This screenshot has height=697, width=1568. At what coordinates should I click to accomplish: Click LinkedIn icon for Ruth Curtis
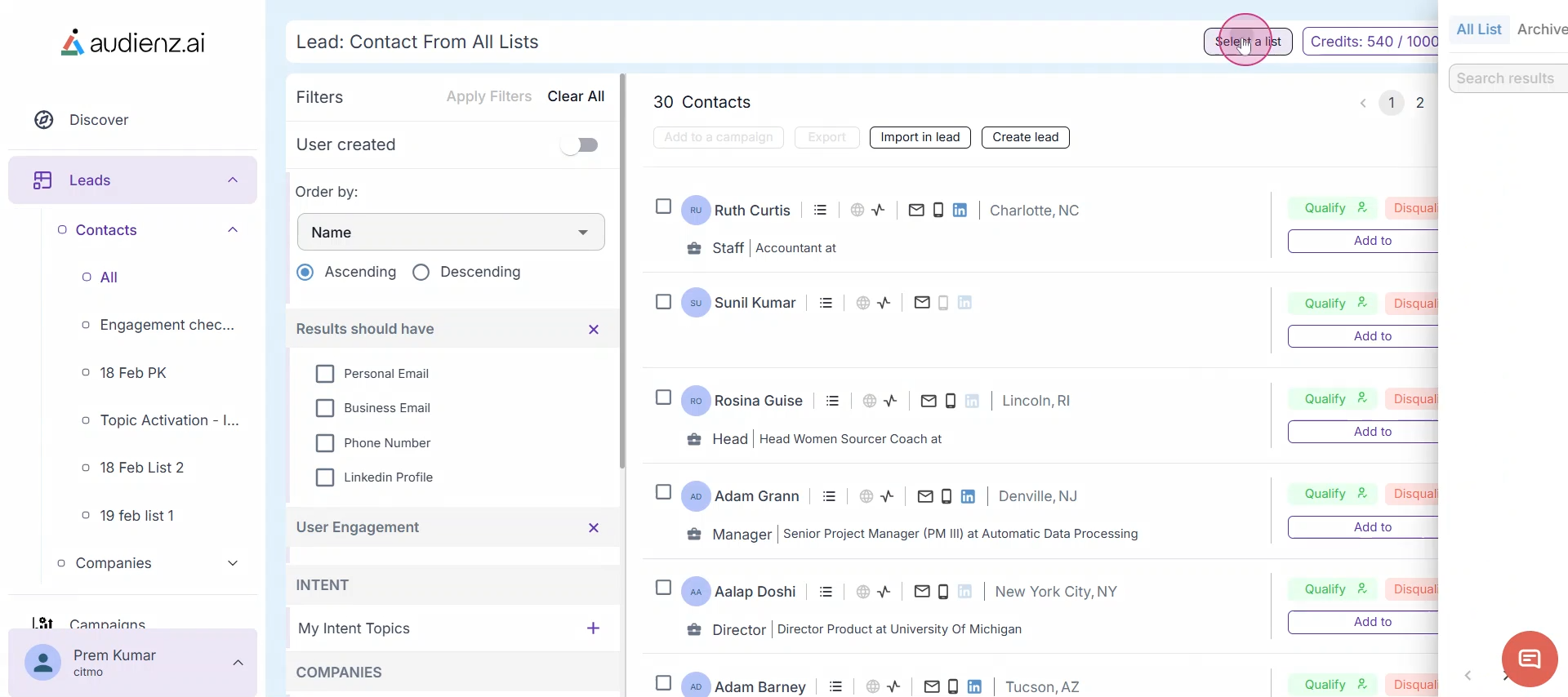[960, 211]
